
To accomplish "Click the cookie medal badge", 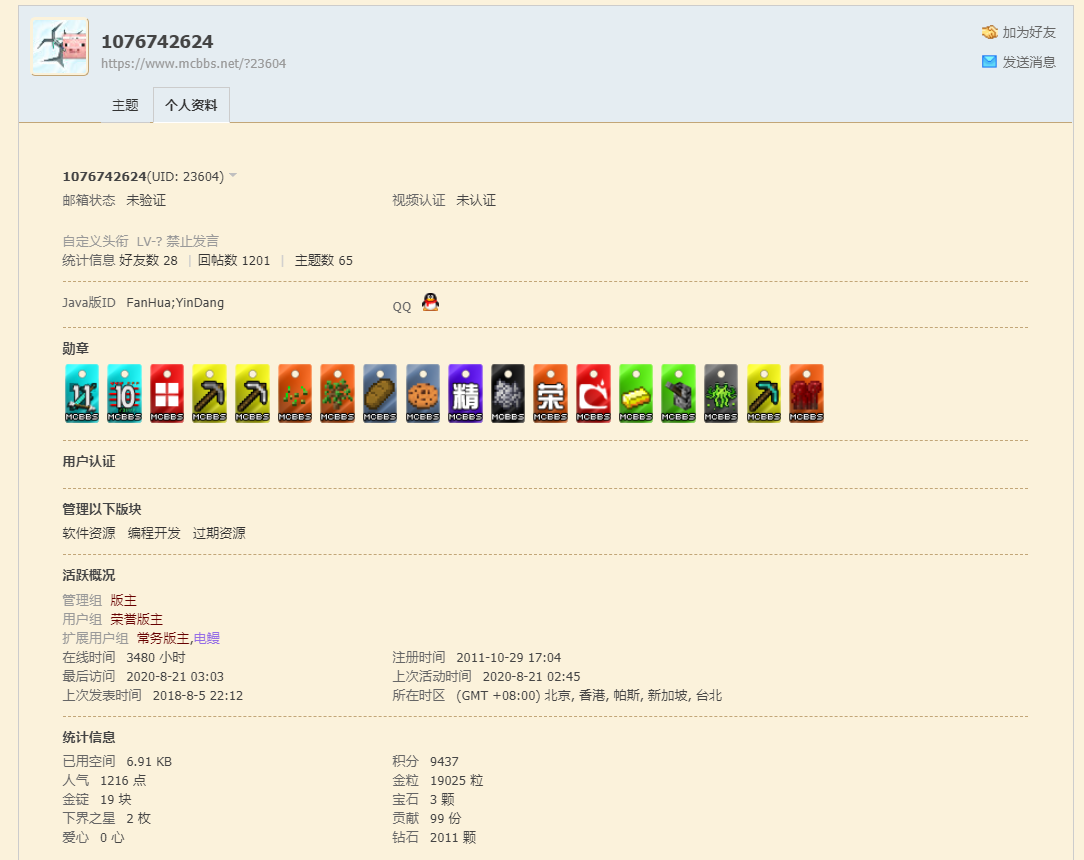I will coord(423,393).
